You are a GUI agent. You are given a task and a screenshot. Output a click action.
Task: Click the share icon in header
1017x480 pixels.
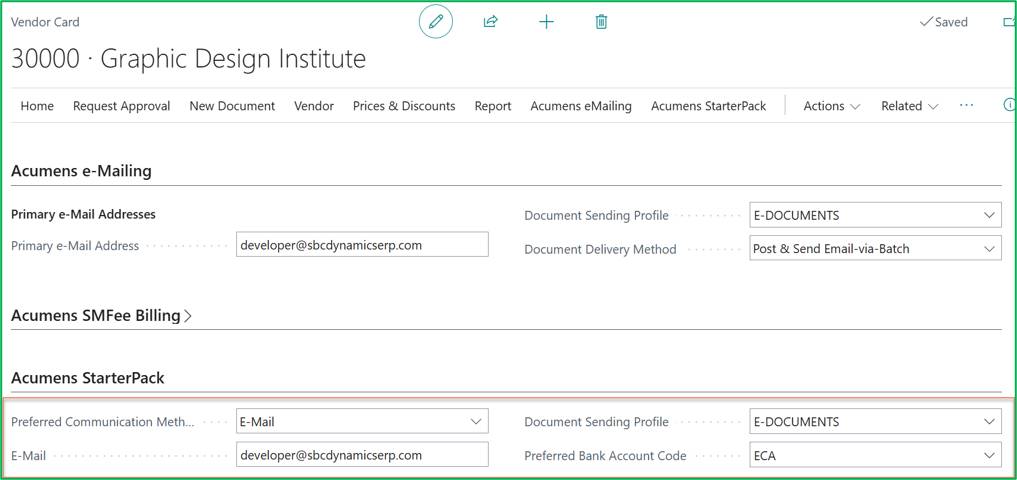coord(490,22)
